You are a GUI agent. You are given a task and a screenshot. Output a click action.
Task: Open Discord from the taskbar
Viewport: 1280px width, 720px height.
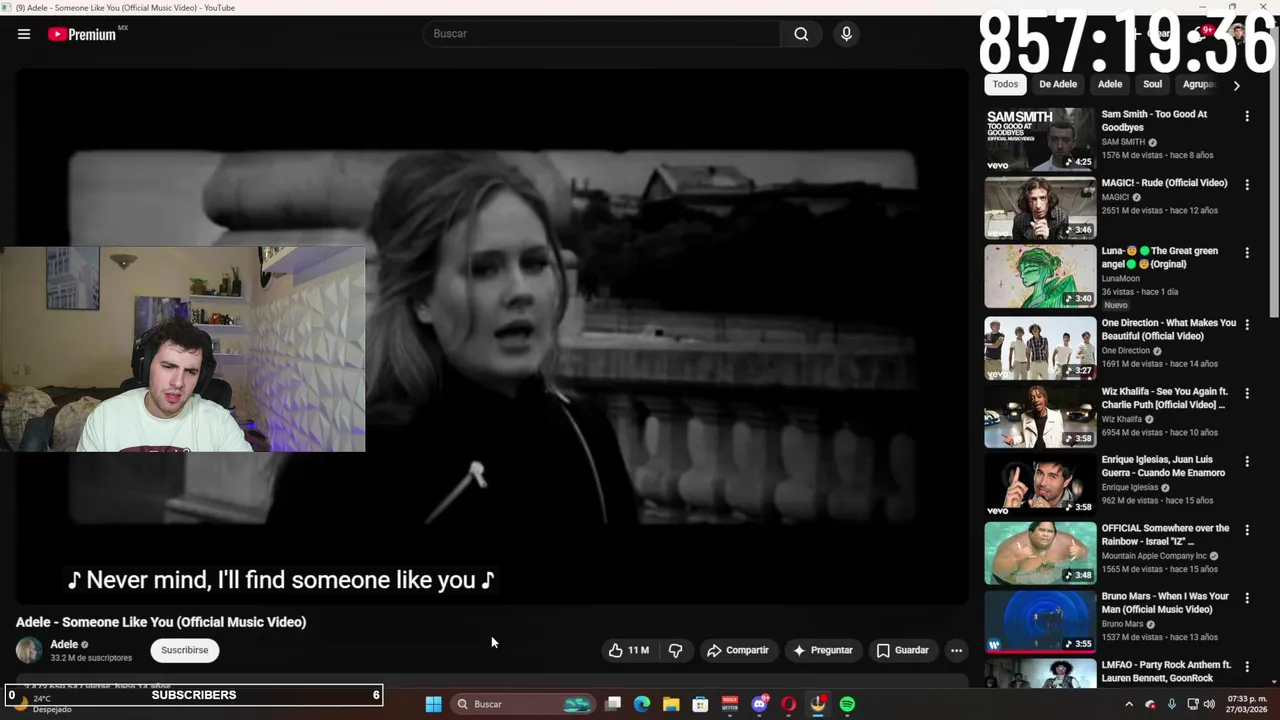click(759, 704)
